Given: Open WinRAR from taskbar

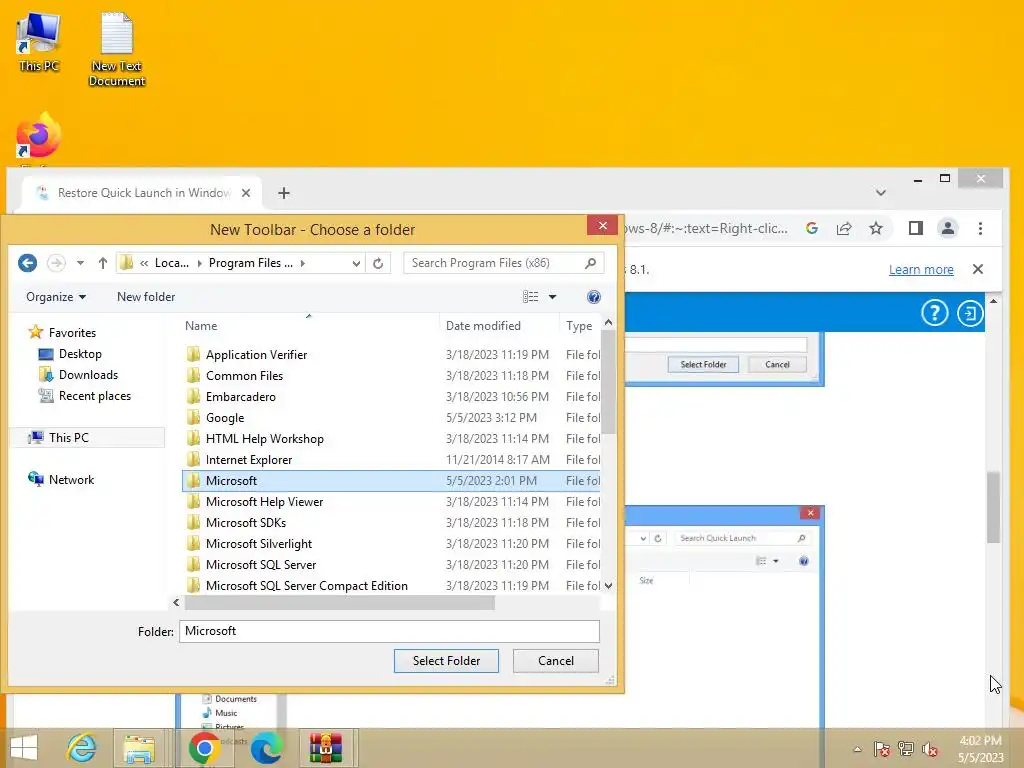Looking at the screenshot, I should 326,748.
